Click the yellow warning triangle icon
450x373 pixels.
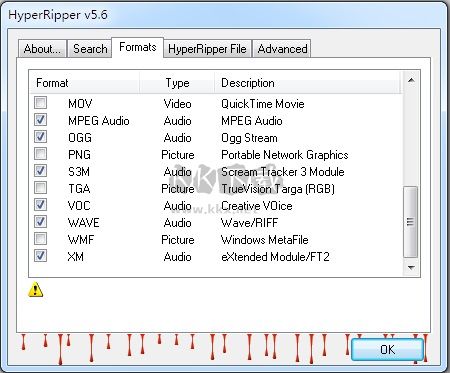tap(36, 289)
